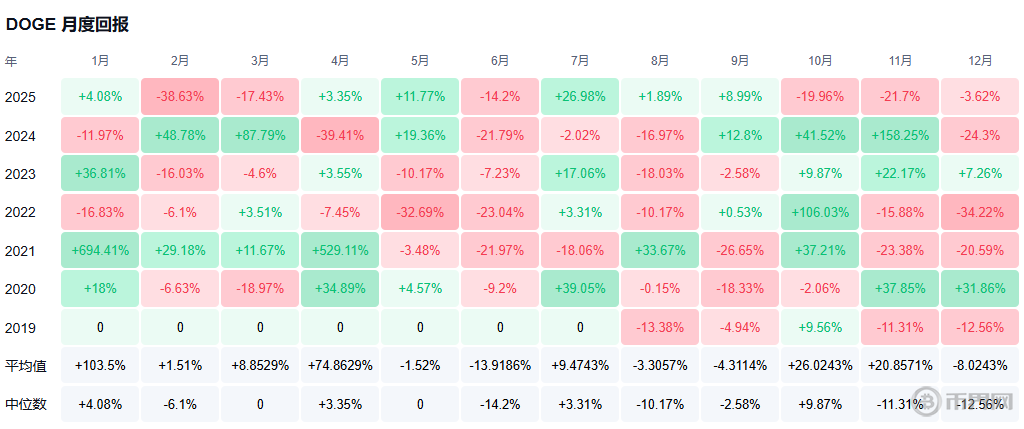Select the +158.25% cell for November 2024
This screenshot has height=429, width=1024.
pos(900,135)
